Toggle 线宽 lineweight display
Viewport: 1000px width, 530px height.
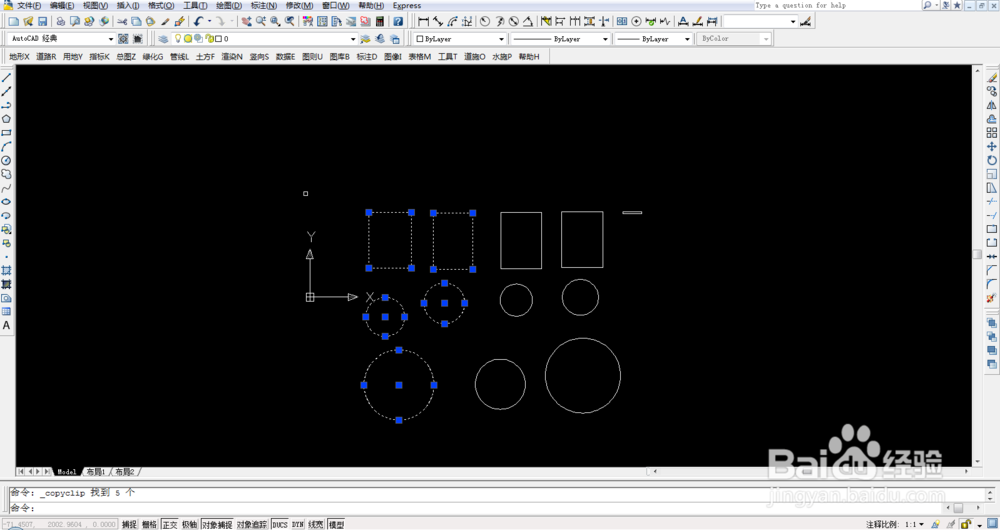click(x=316, y=524)
